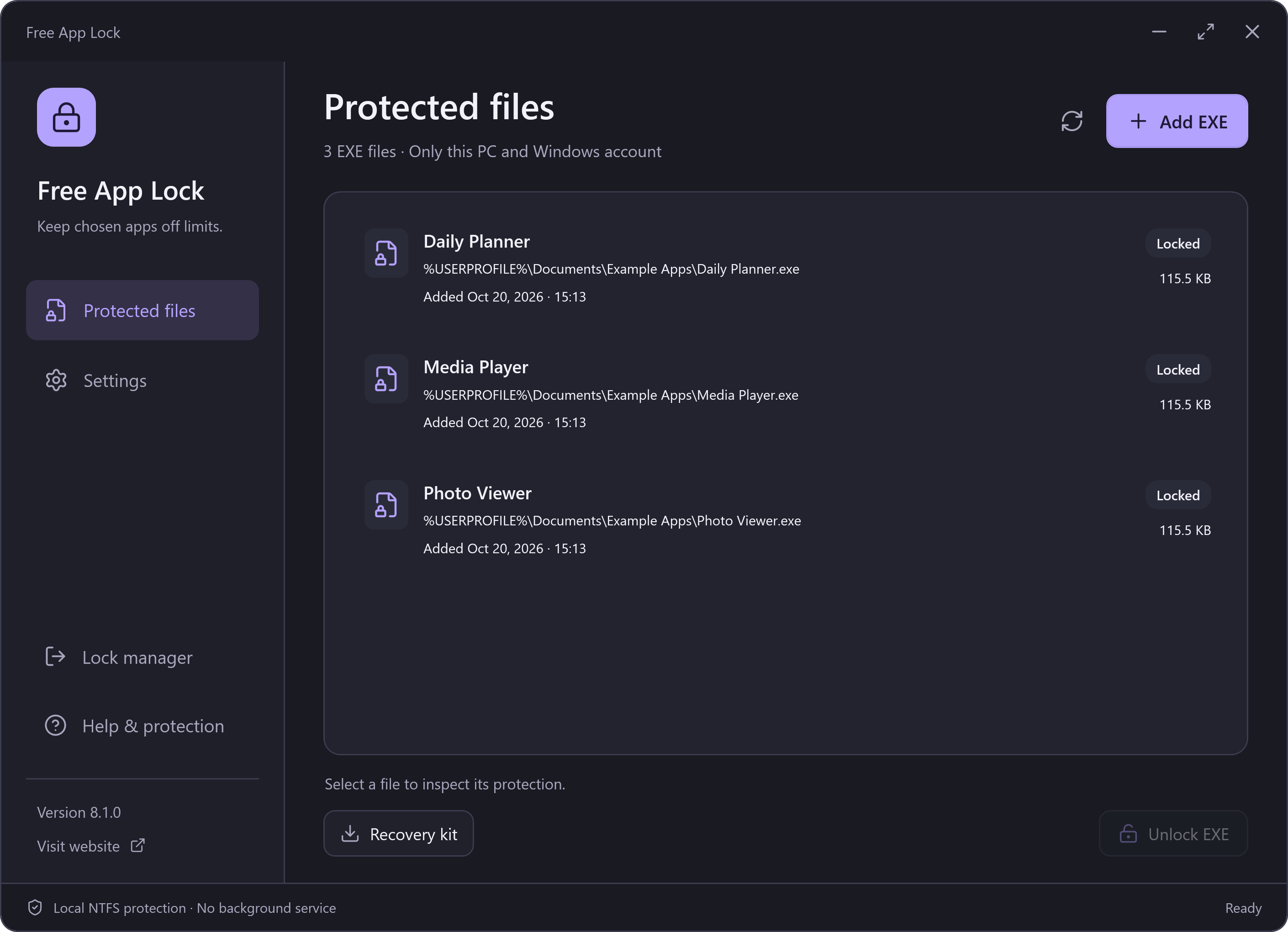
Task: Click the Photo Viewer locked-file icon
Action: pos(386,505)
